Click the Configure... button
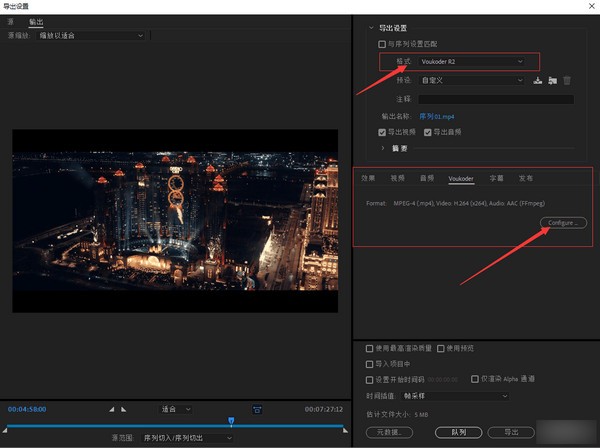This screenshot has height=448, width=600. click(561, 222)
